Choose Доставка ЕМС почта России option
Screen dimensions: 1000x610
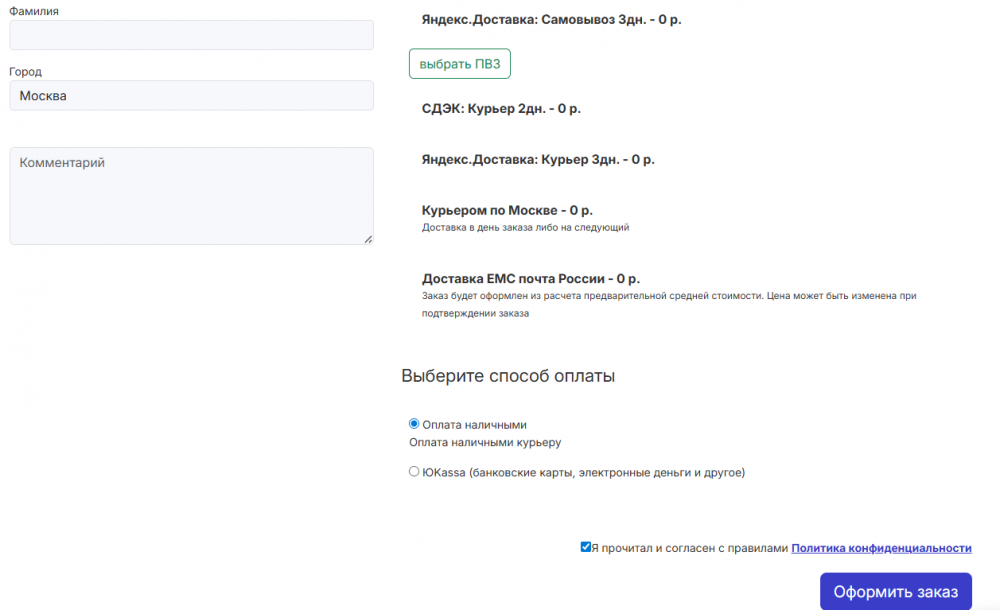pos(530,279)
